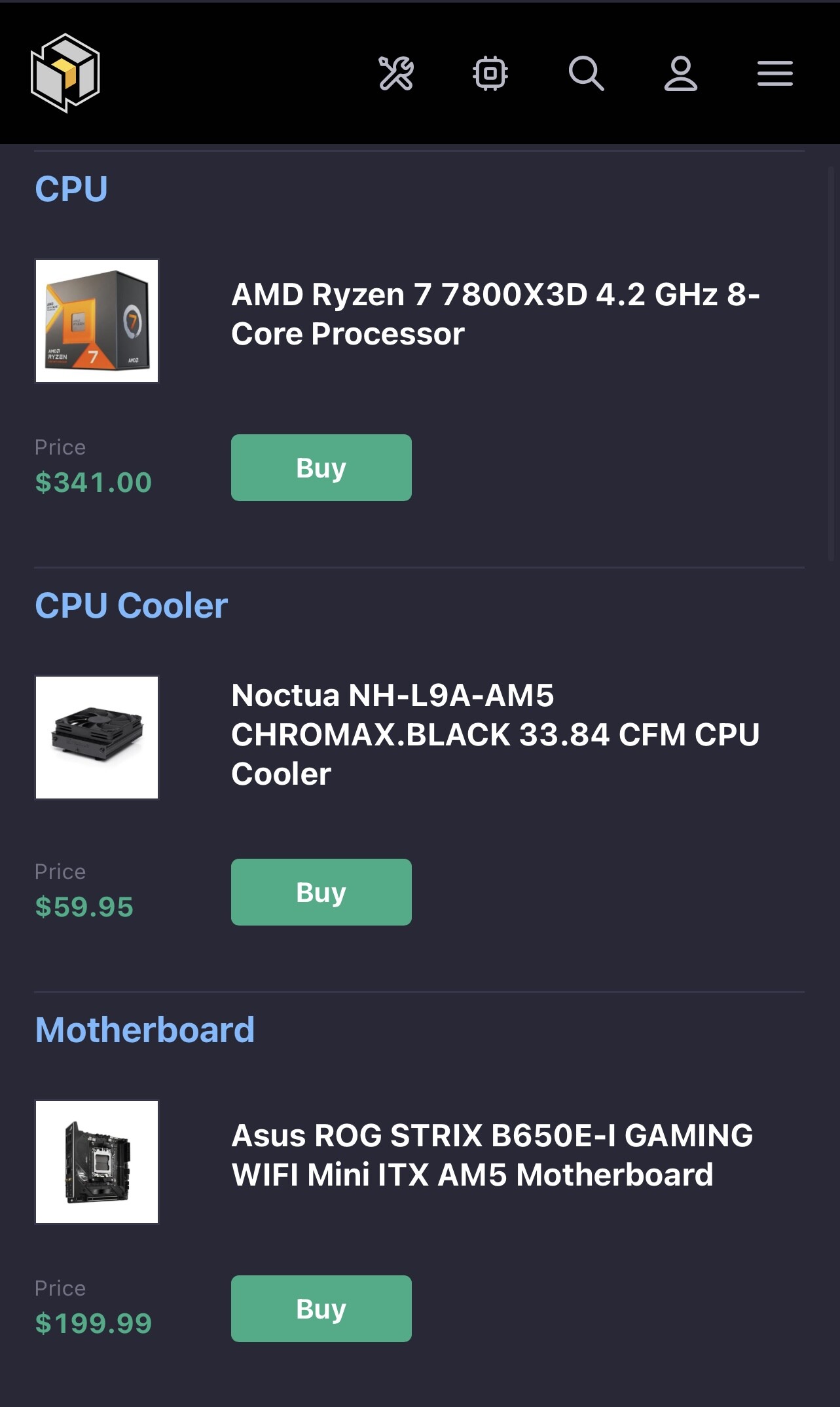Open the Noctua NH-L9A-AM5 CHROMAX.BLACK product link
840x1407 pixels.
[496, 734]
